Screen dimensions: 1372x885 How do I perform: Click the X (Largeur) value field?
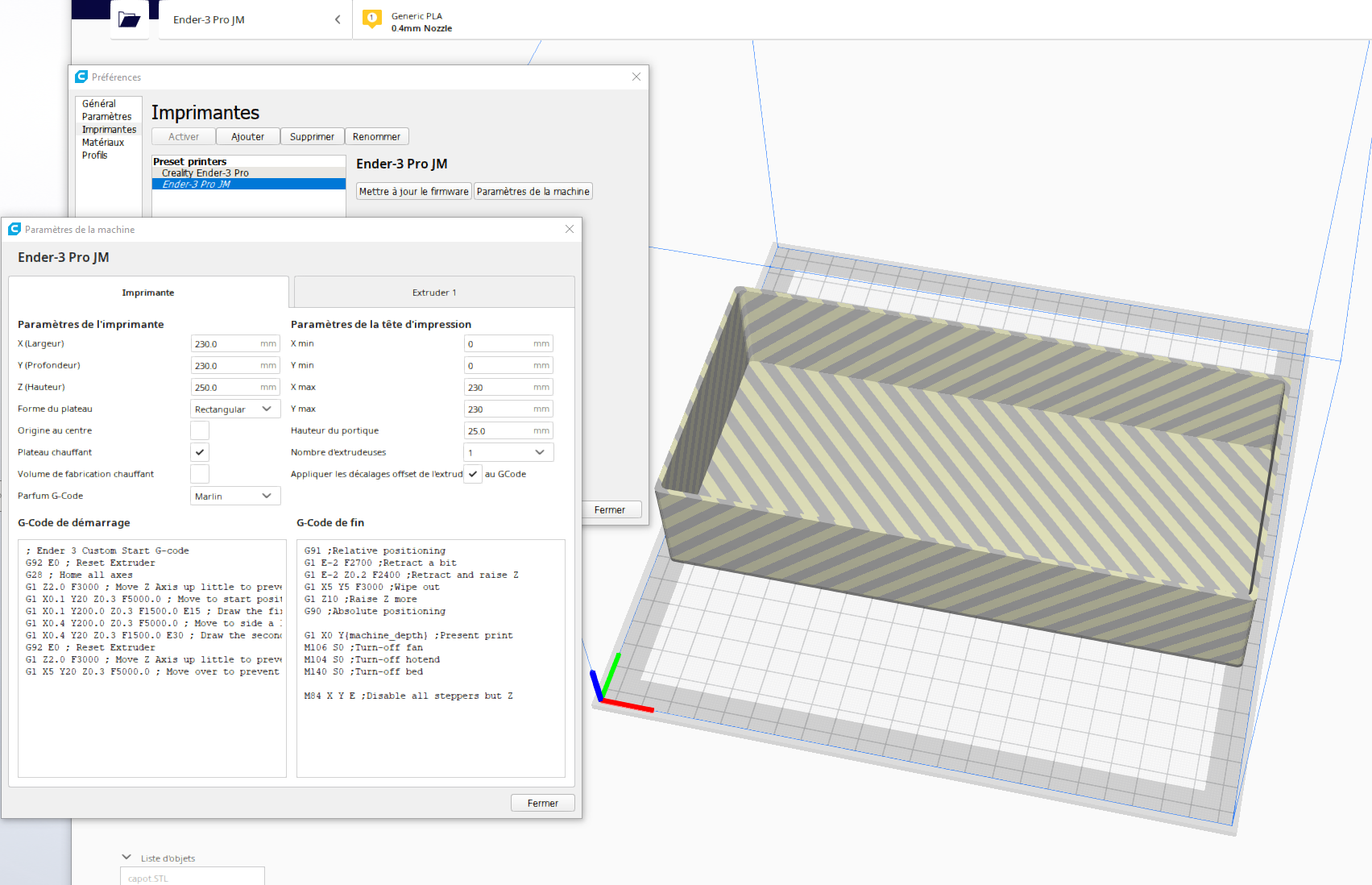coord(235,343)
